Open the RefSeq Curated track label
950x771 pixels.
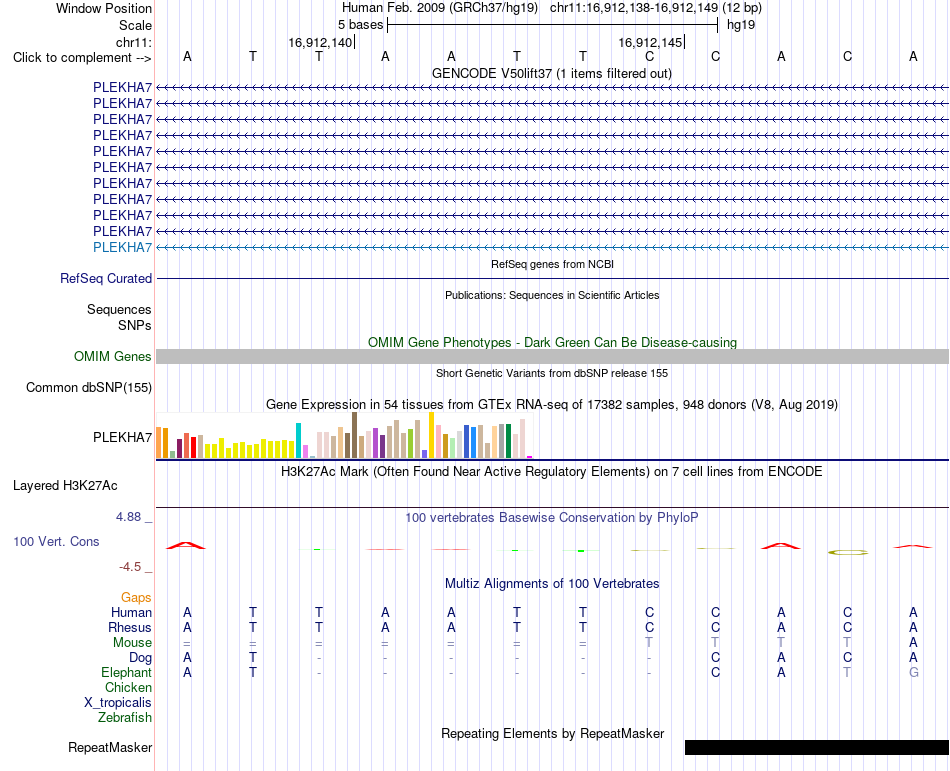(x=106, y=279)
